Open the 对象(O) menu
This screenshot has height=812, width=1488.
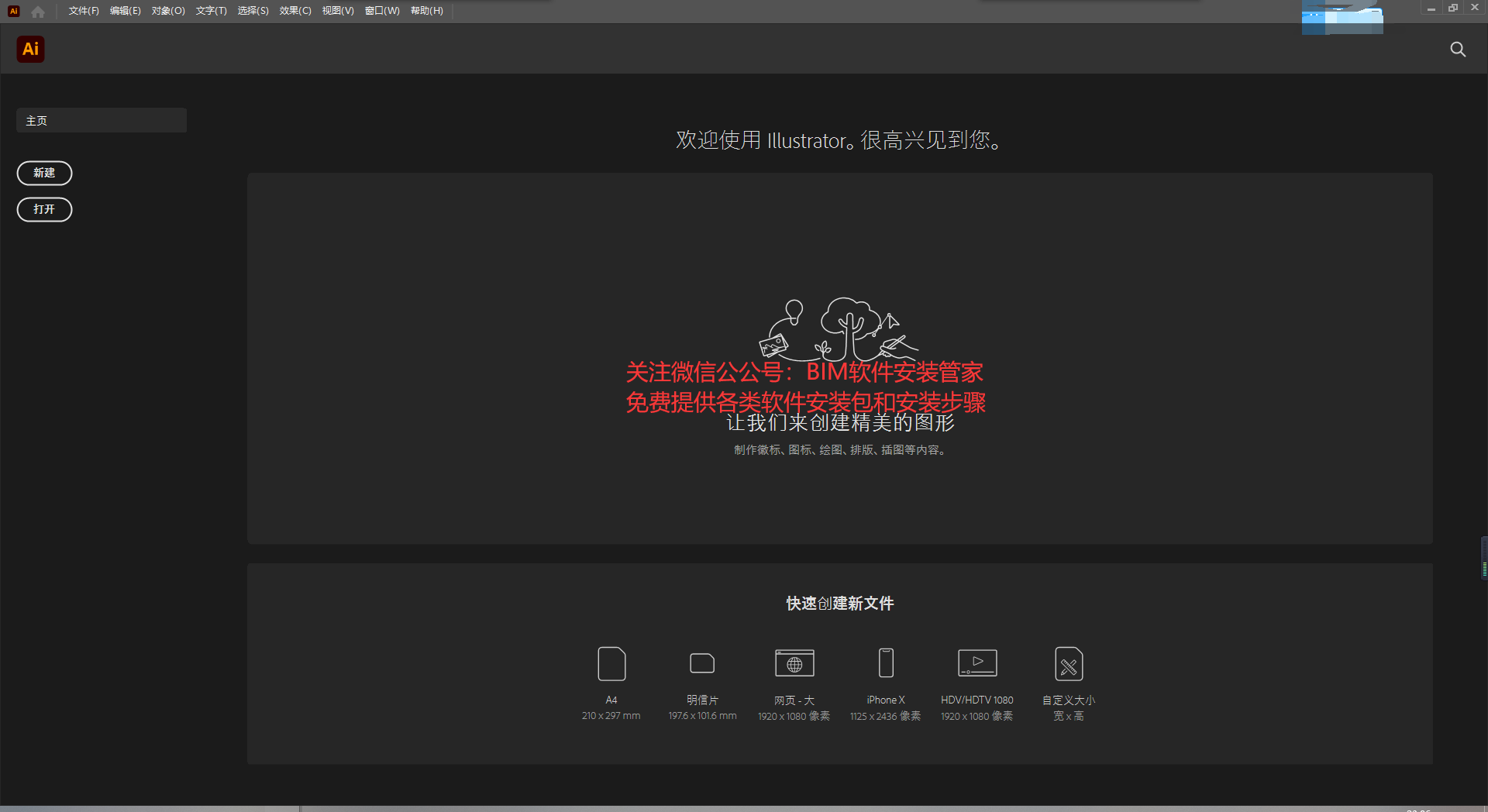(x=168, y=11)
